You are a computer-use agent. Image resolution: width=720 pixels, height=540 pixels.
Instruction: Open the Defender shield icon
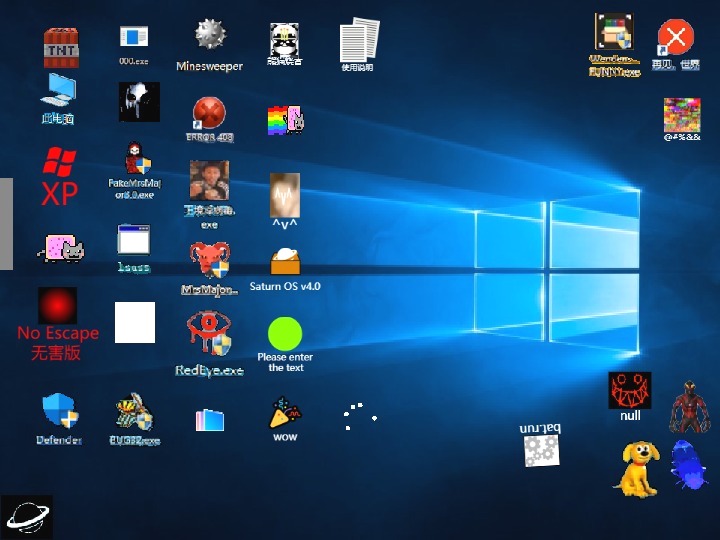click(x=59, y=412)
